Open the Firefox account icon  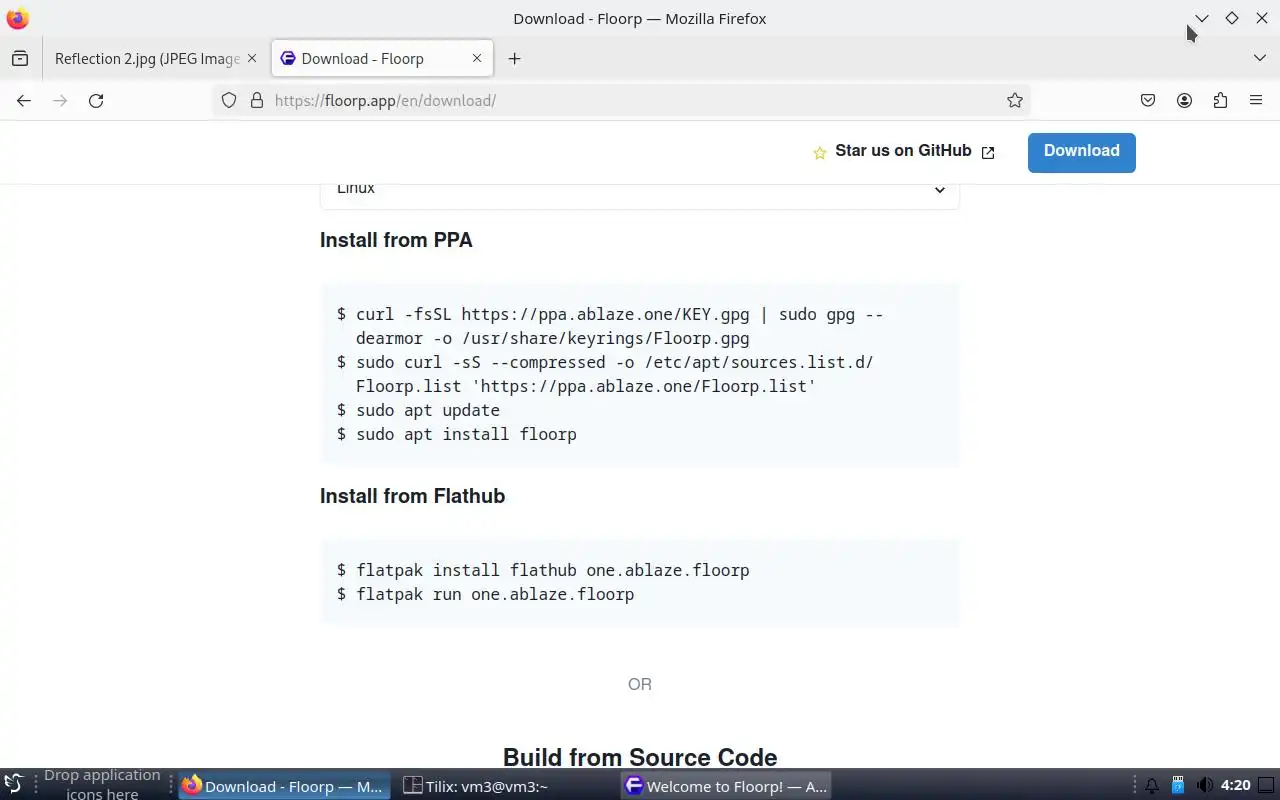[x=1184, y=100]
